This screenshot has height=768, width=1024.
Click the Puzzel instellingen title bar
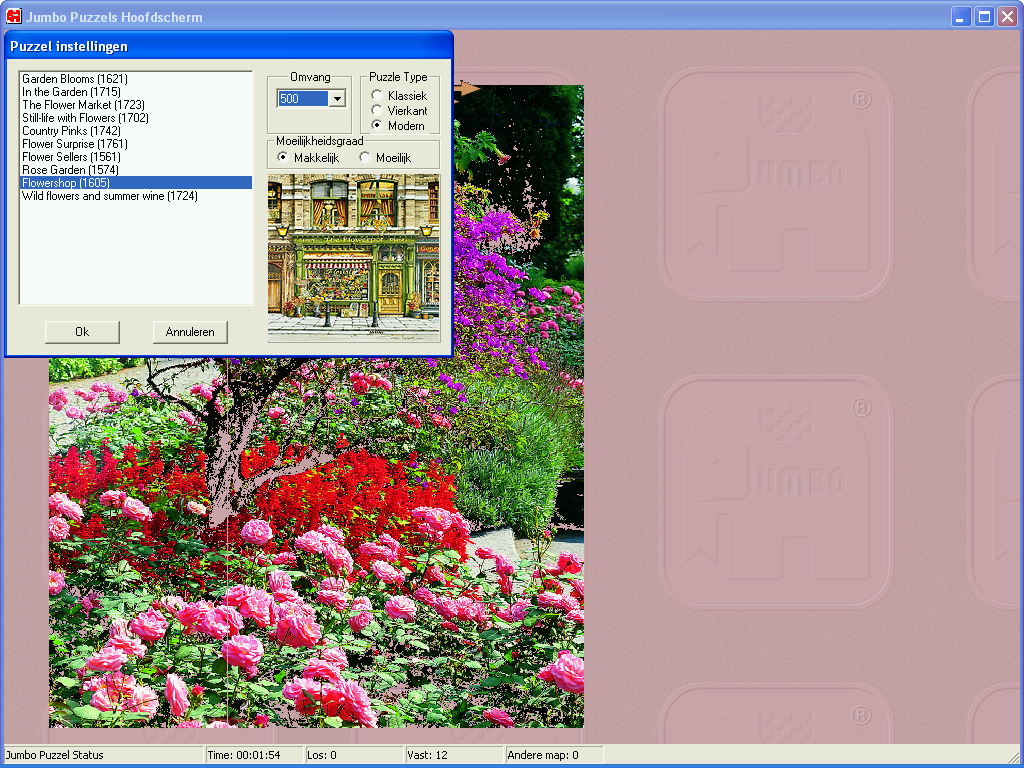(x=229, y=46)
